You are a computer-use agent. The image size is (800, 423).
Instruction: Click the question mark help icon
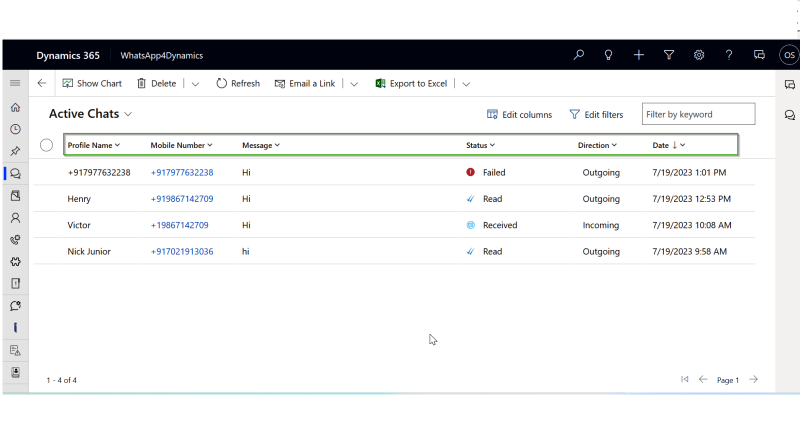click(x=729, y=55)
